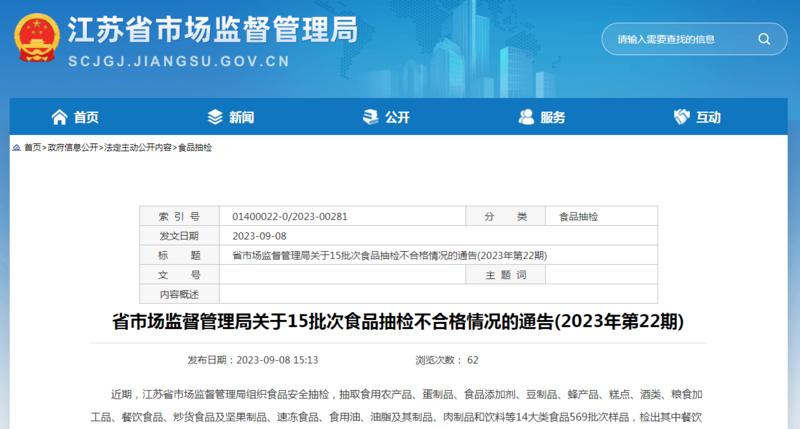Viewport: 800px width, 429px height.
Task: Go to 食品抽检 breadcrumb link
Action: coord(194,147)
